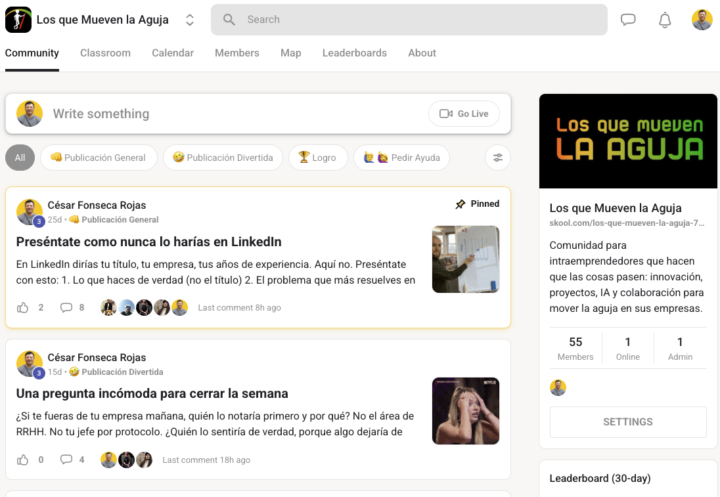
Task: Open the profile avatar in top bar
Action: point(702,20)
